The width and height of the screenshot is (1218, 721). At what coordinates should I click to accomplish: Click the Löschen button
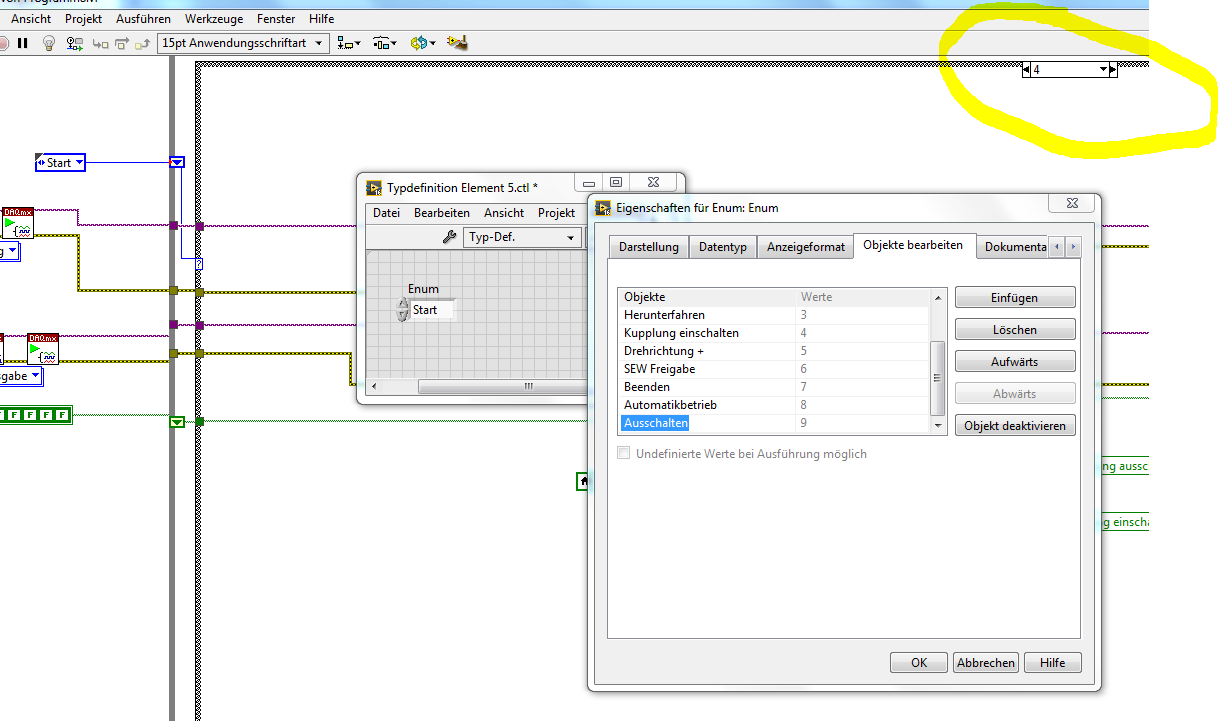tap(1015, 330)
